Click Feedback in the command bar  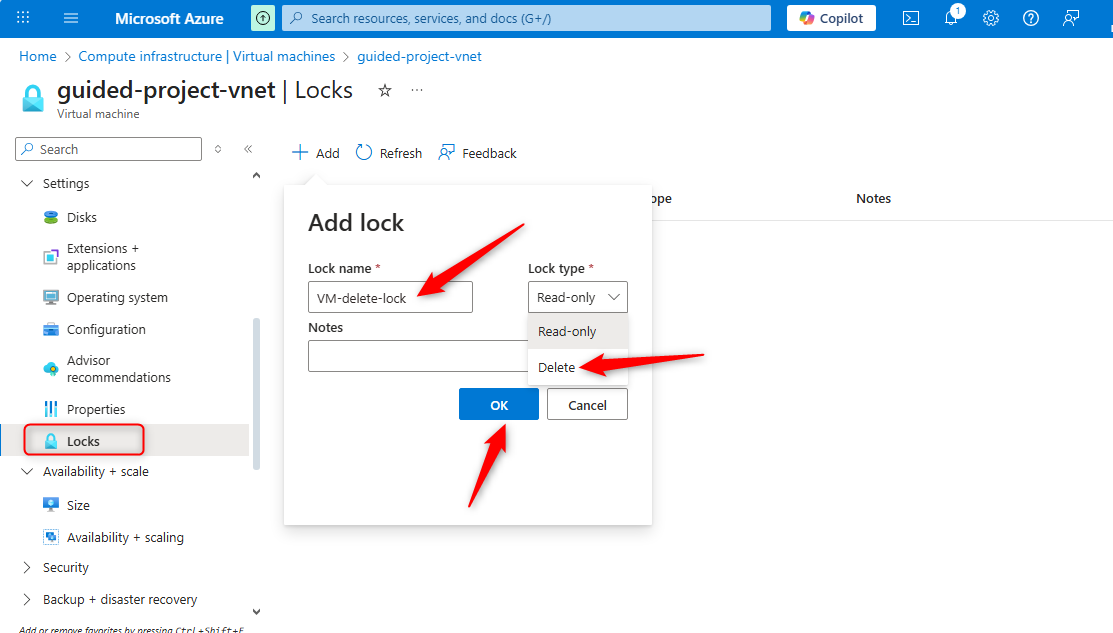pyautogui.click(x=478, y=153)
